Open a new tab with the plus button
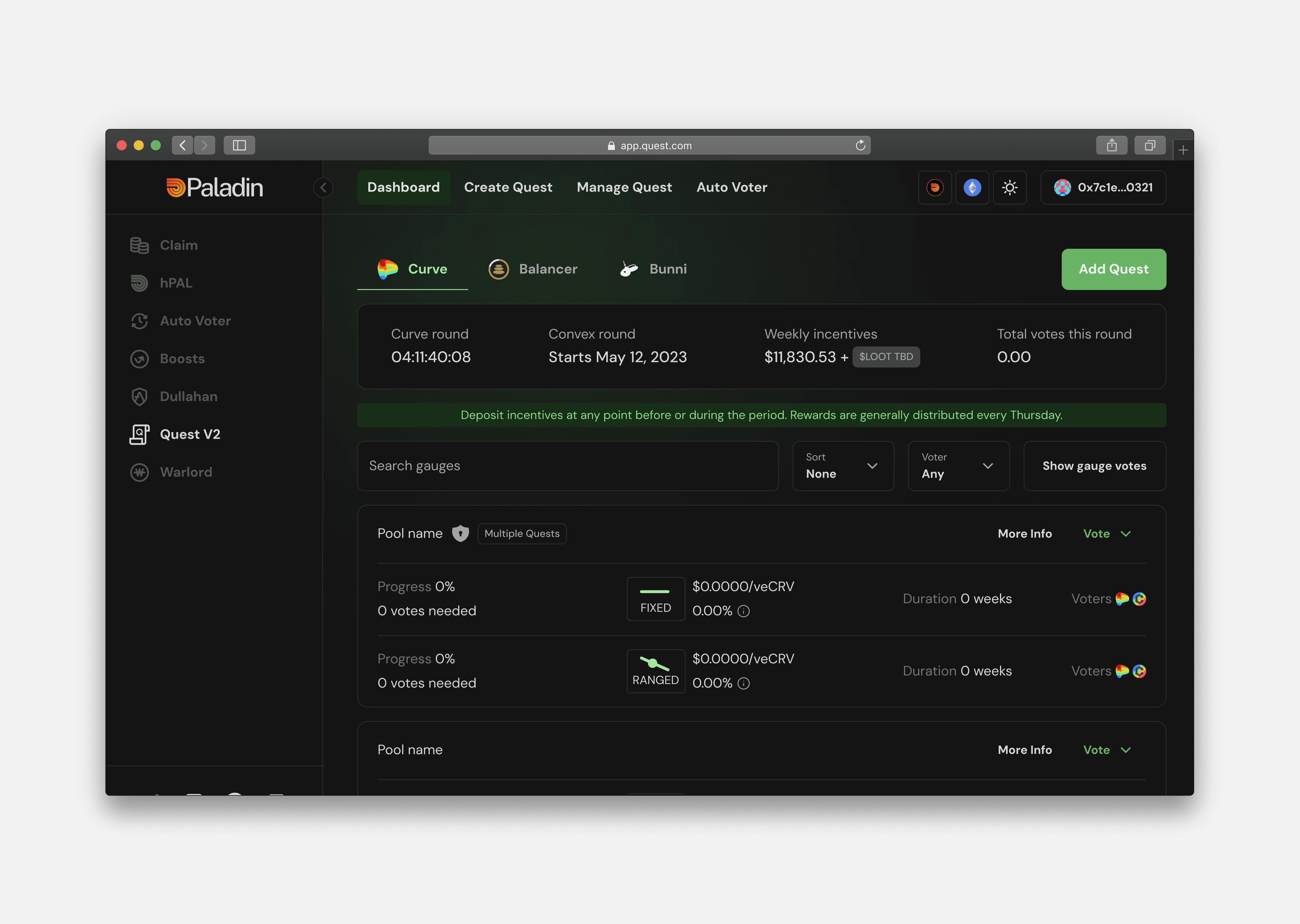 [1183, 150]
